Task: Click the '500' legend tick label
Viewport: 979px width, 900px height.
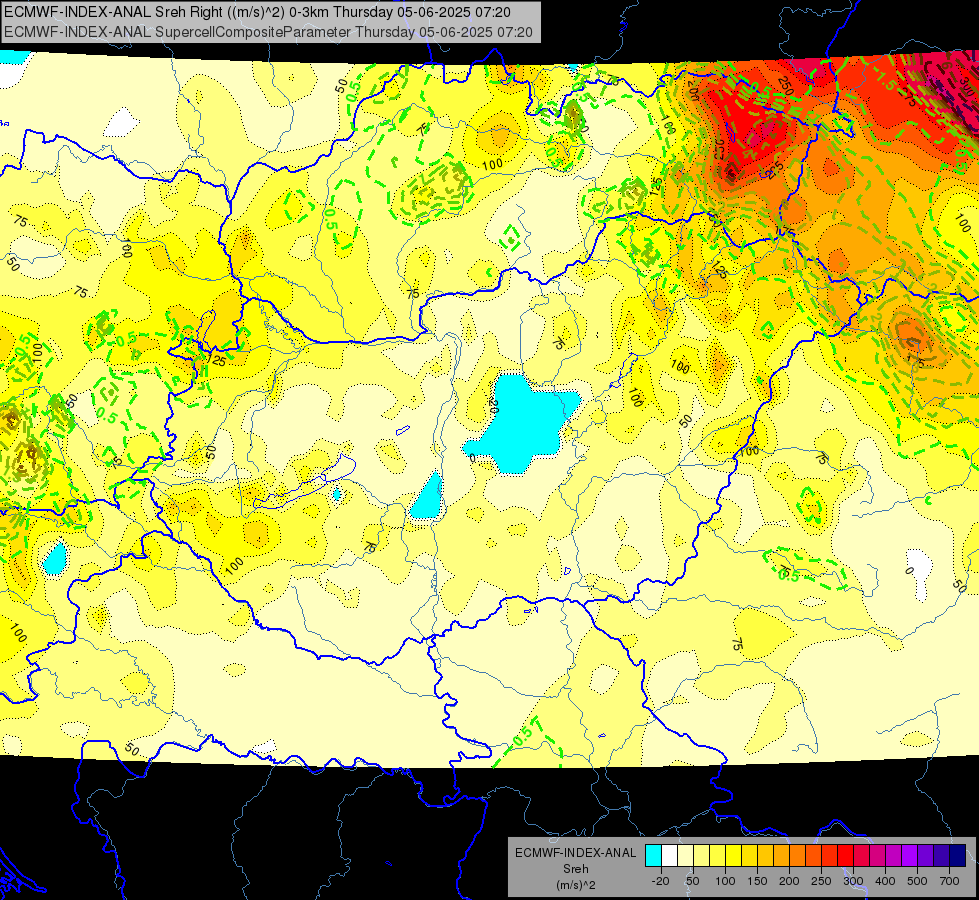Action: (917, 881)
